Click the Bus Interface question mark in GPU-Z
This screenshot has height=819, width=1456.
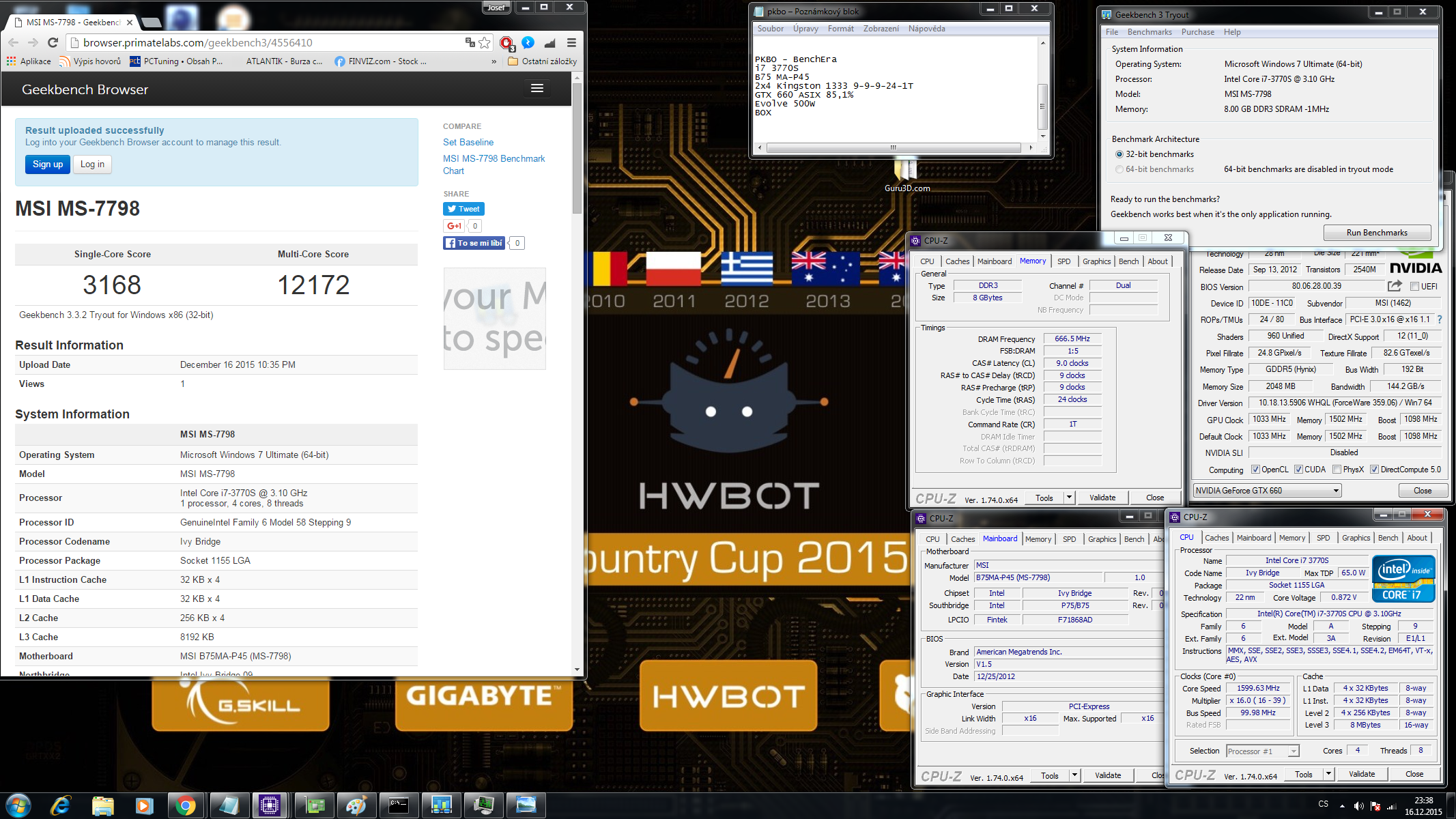(1440, 319)
